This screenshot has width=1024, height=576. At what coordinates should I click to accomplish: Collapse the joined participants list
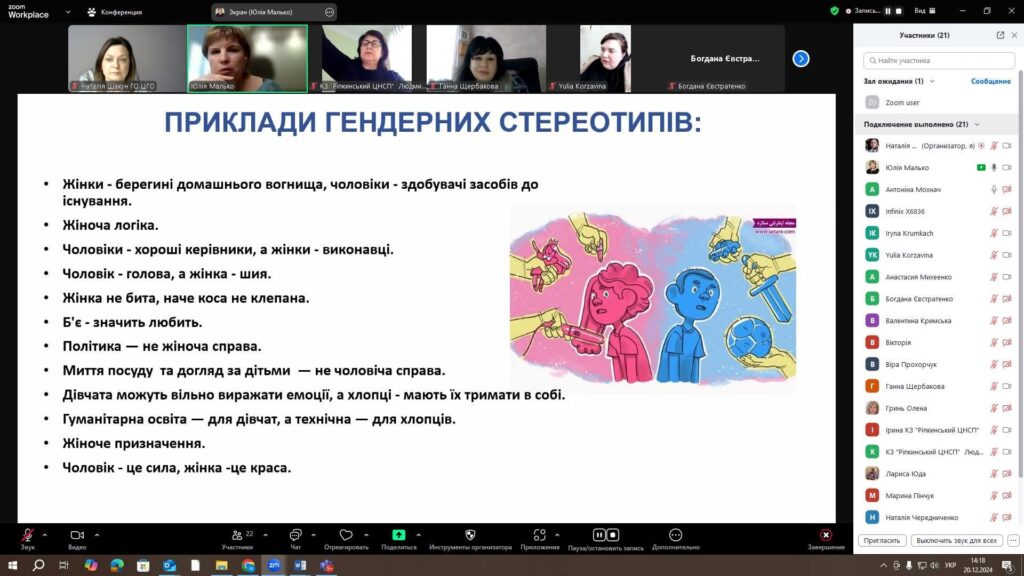pos(977,125)
